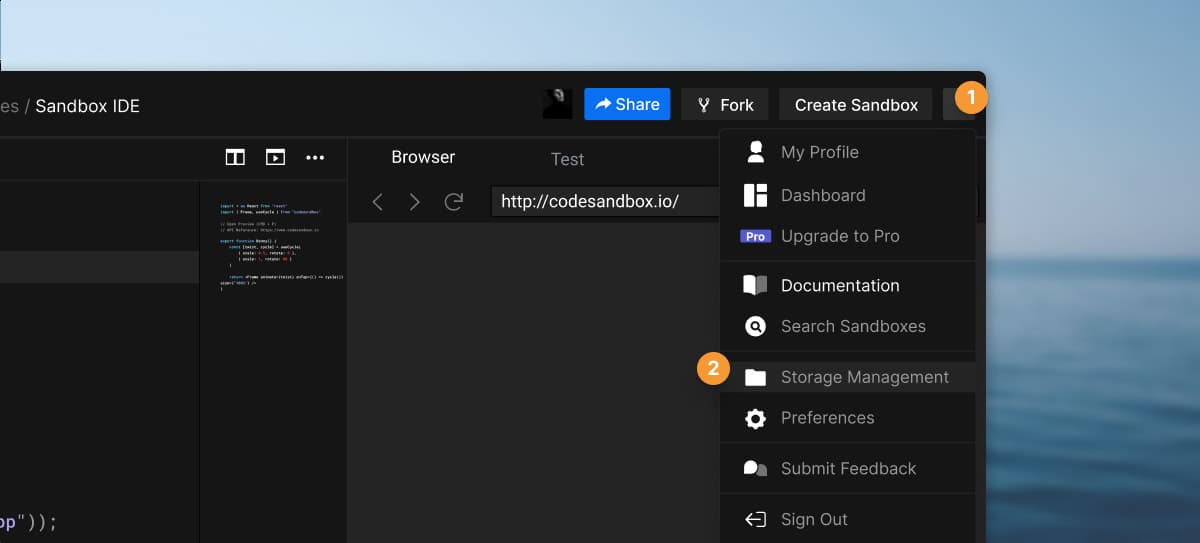
Task: Click the user avatar thumbnail
Action: pyautogui.click(x=557, y=104)
